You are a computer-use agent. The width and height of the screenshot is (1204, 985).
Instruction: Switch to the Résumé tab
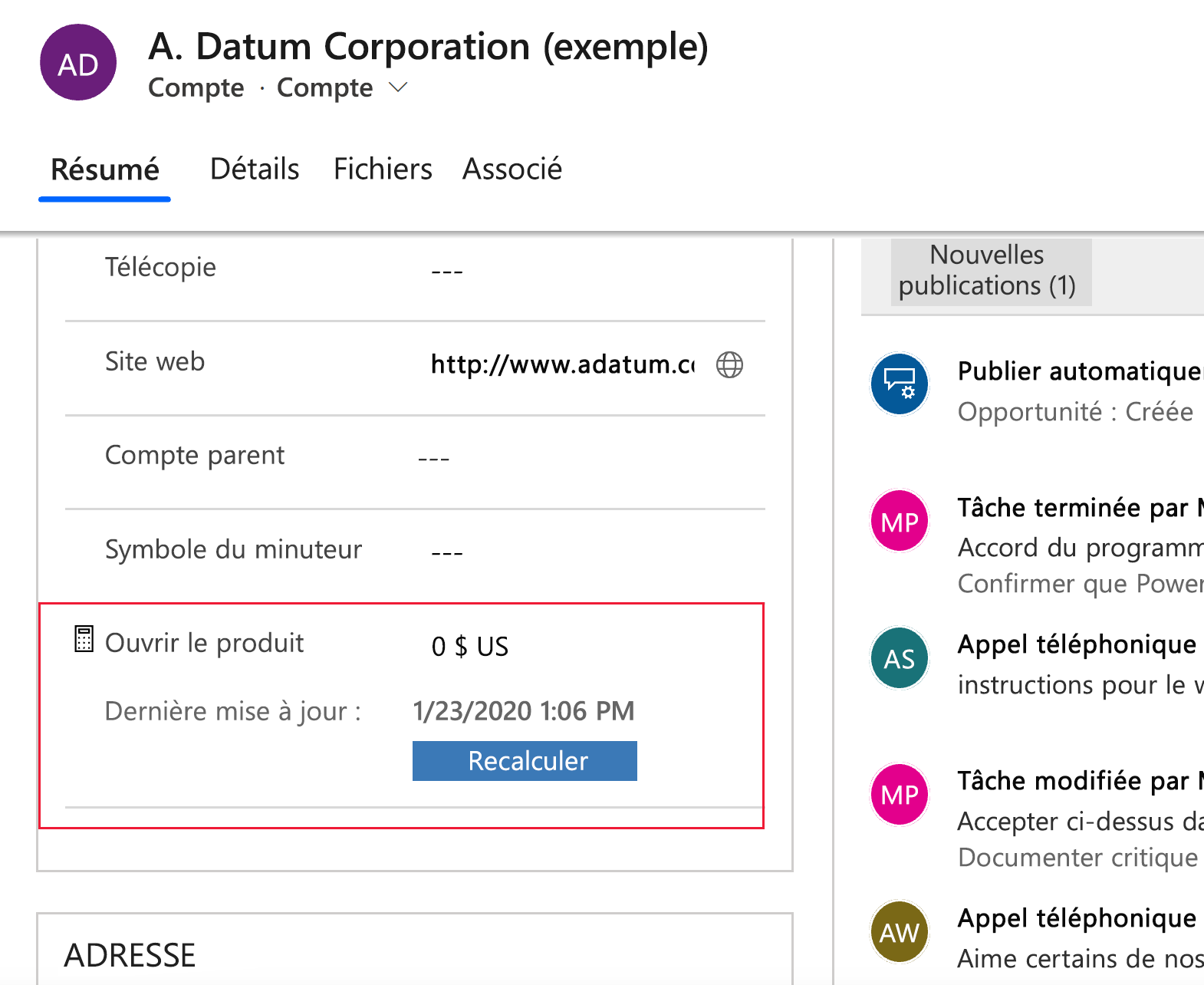tap(105, 170)
